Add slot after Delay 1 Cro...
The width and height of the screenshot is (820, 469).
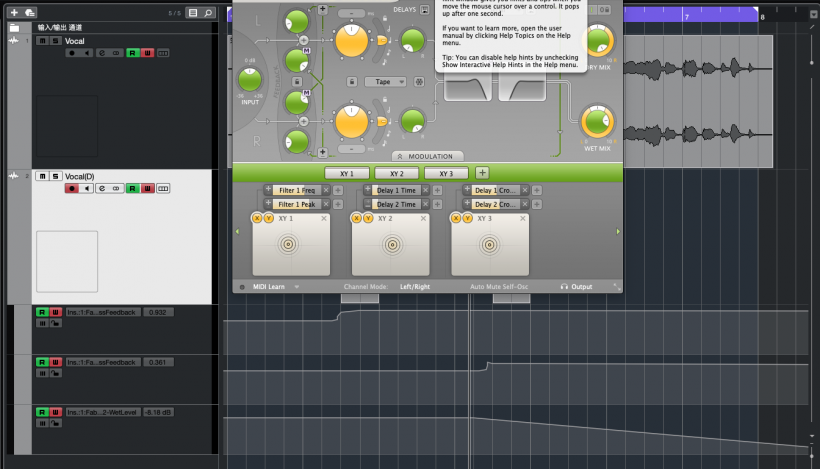click(537, 190)
